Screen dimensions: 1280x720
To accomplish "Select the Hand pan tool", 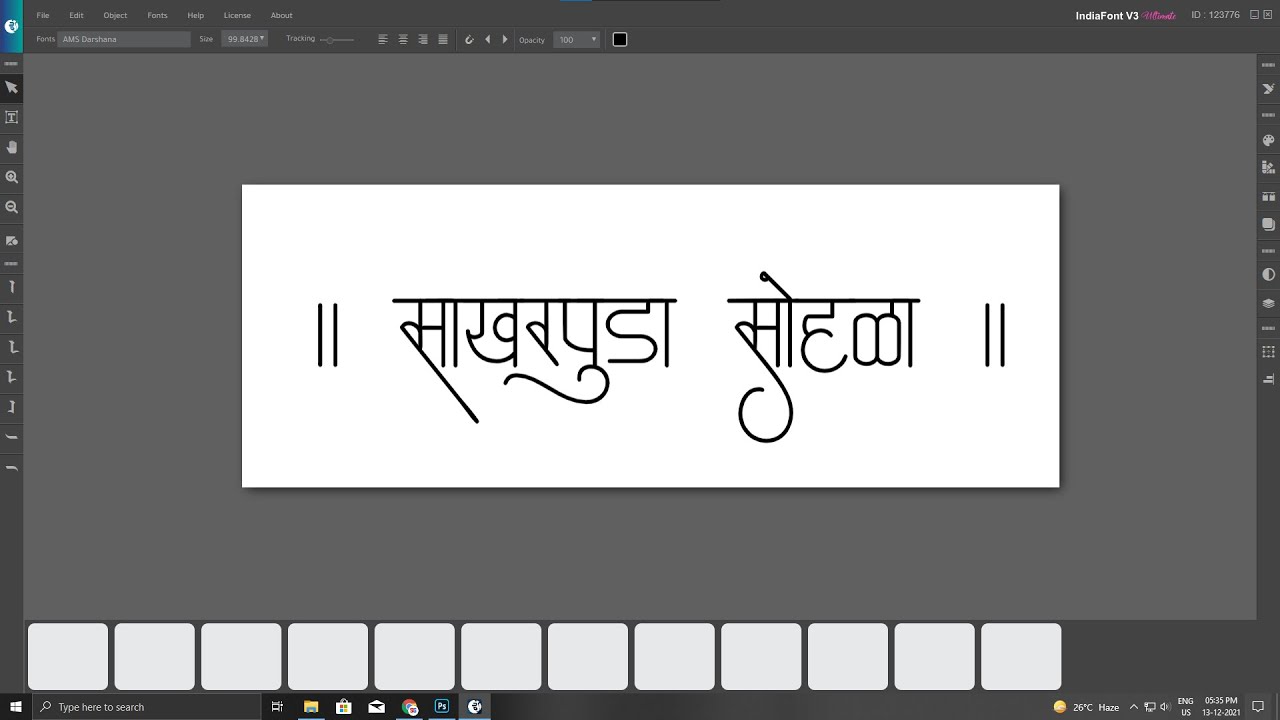I will point(12,147).
